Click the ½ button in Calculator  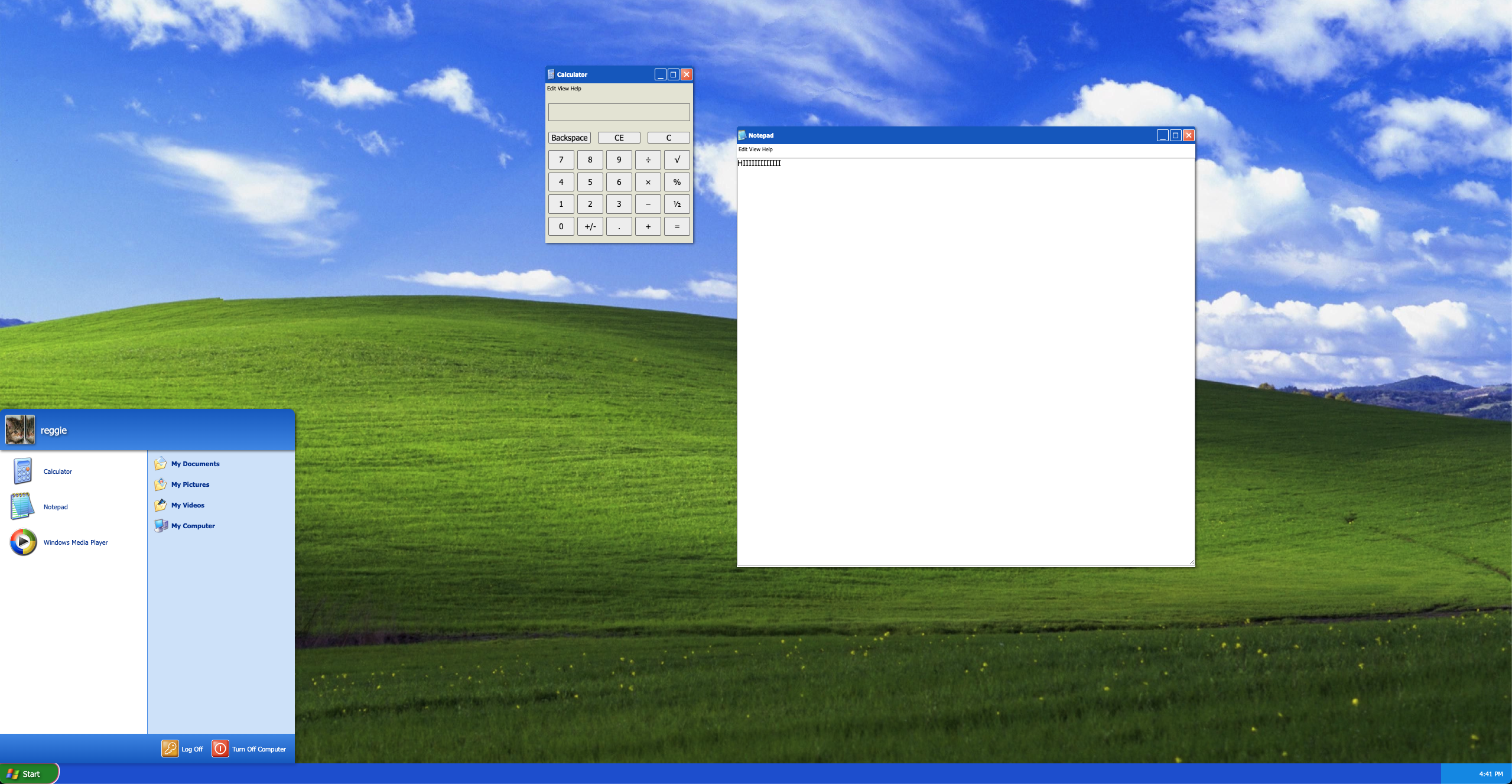coord(677,204)
